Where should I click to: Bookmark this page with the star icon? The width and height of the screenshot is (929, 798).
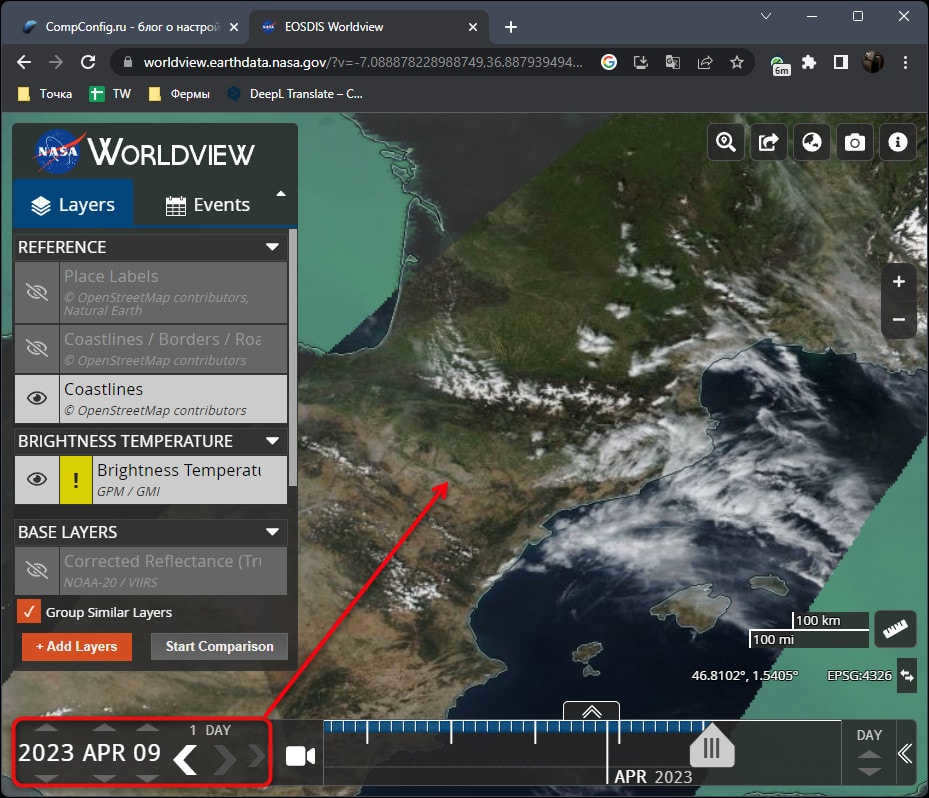coord(736,62)
